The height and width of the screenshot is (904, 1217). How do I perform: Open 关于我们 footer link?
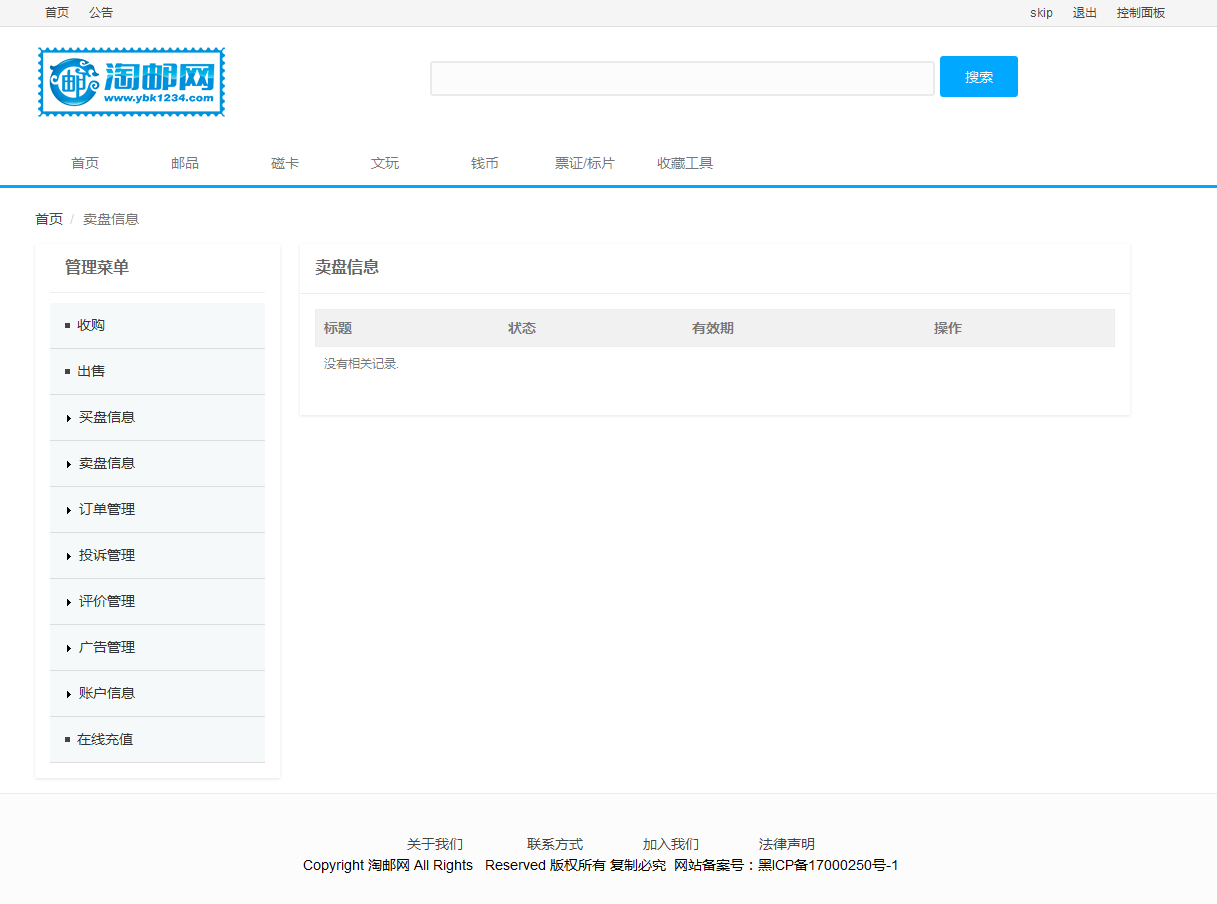pos(435,844)
